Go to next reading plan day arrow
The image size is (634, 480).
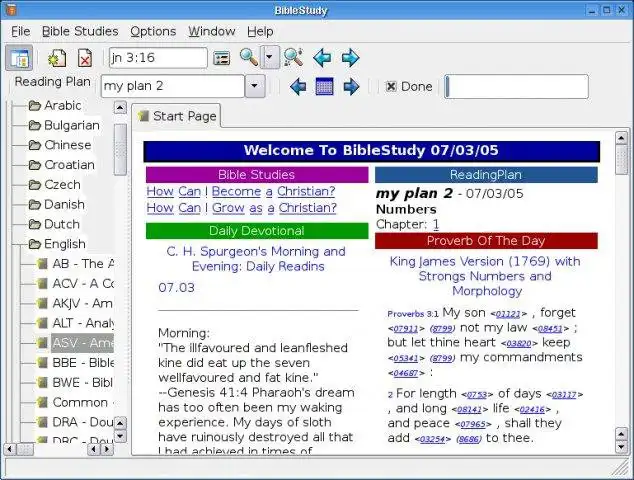(351, 87)
